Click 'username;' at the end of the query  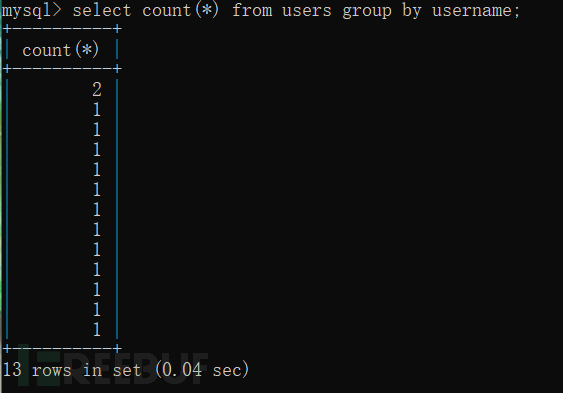pos(476,11)
